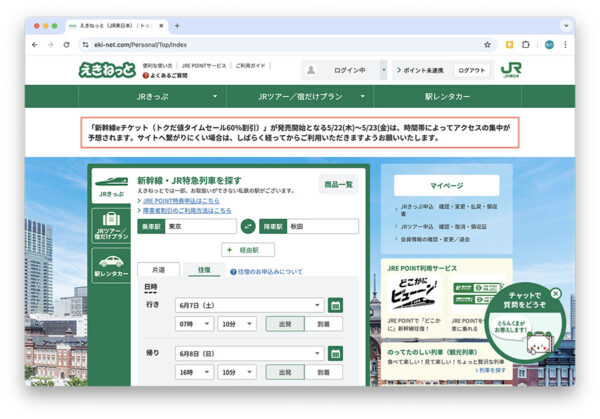Screen dimensions: 600x419
Task: Click the browser back arrow
Action: tap(35, 45)
